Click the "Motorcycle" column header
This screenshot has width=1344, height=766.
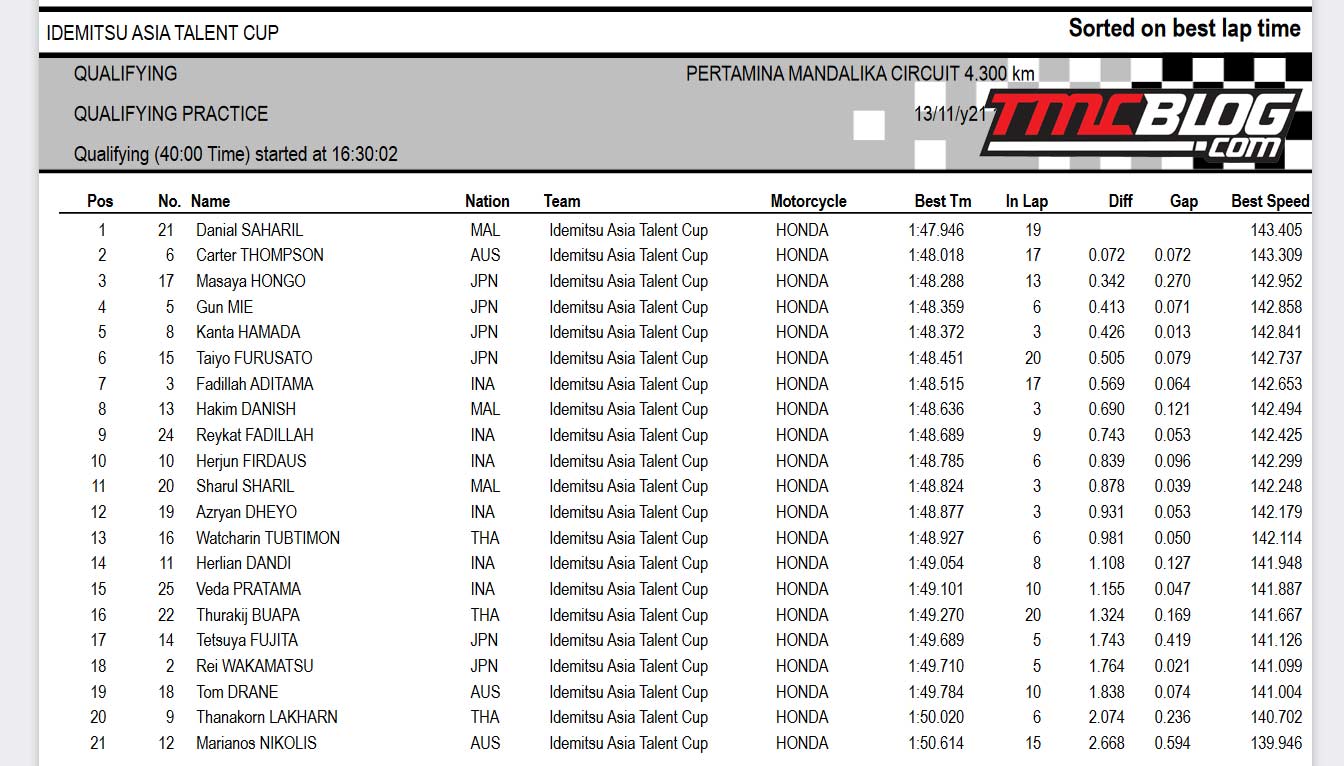pos(808,201)
